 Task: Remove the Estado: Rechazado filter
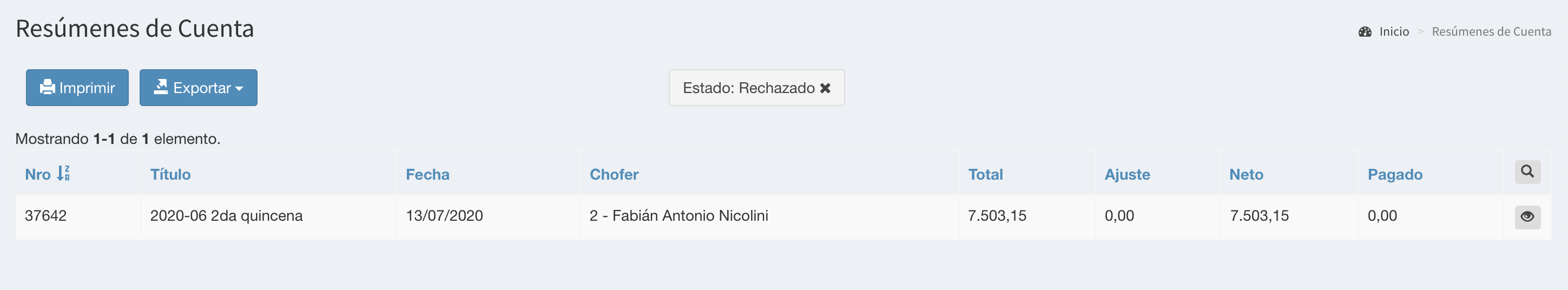825,88
